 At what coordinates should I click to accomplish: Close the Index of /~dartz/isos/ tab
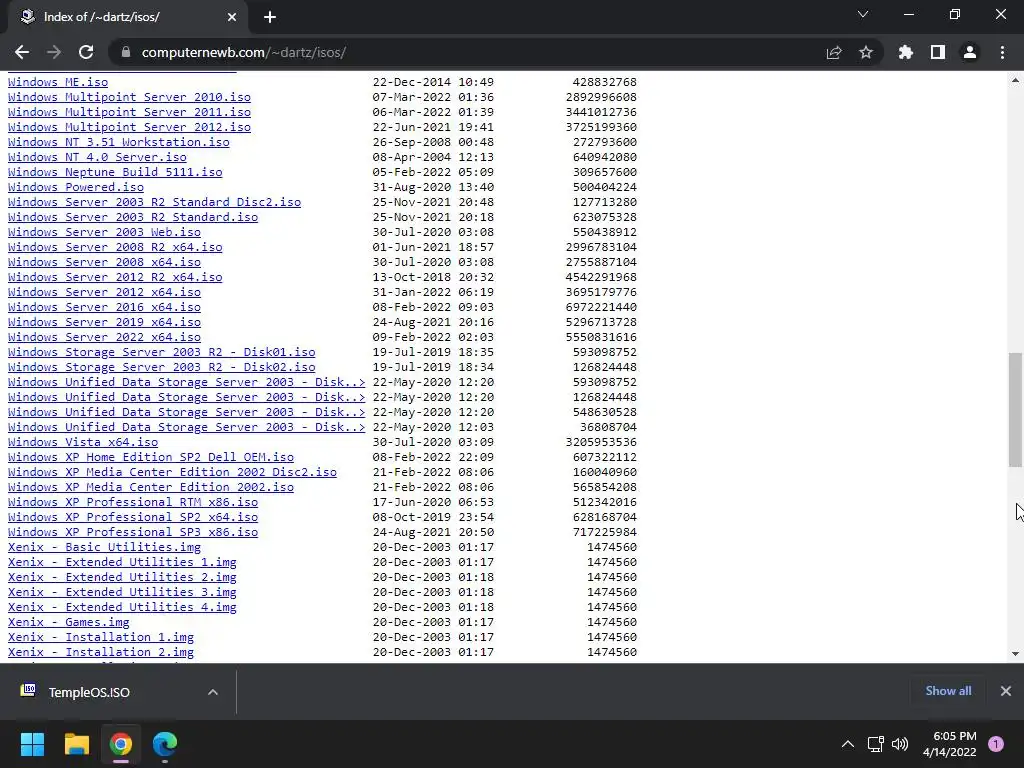[232, 17]
